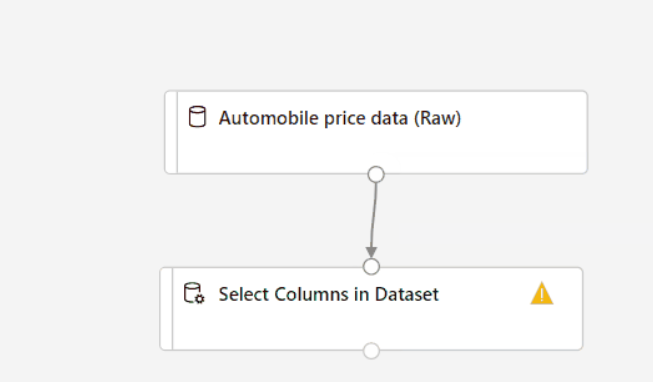Open the yellow warning triangle on Select Columns

click(x=541, y=294)
